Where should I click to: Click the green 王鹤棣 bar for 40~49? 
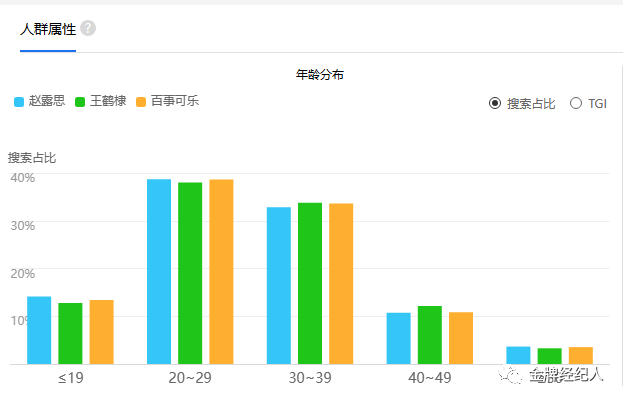pos(430,335)
